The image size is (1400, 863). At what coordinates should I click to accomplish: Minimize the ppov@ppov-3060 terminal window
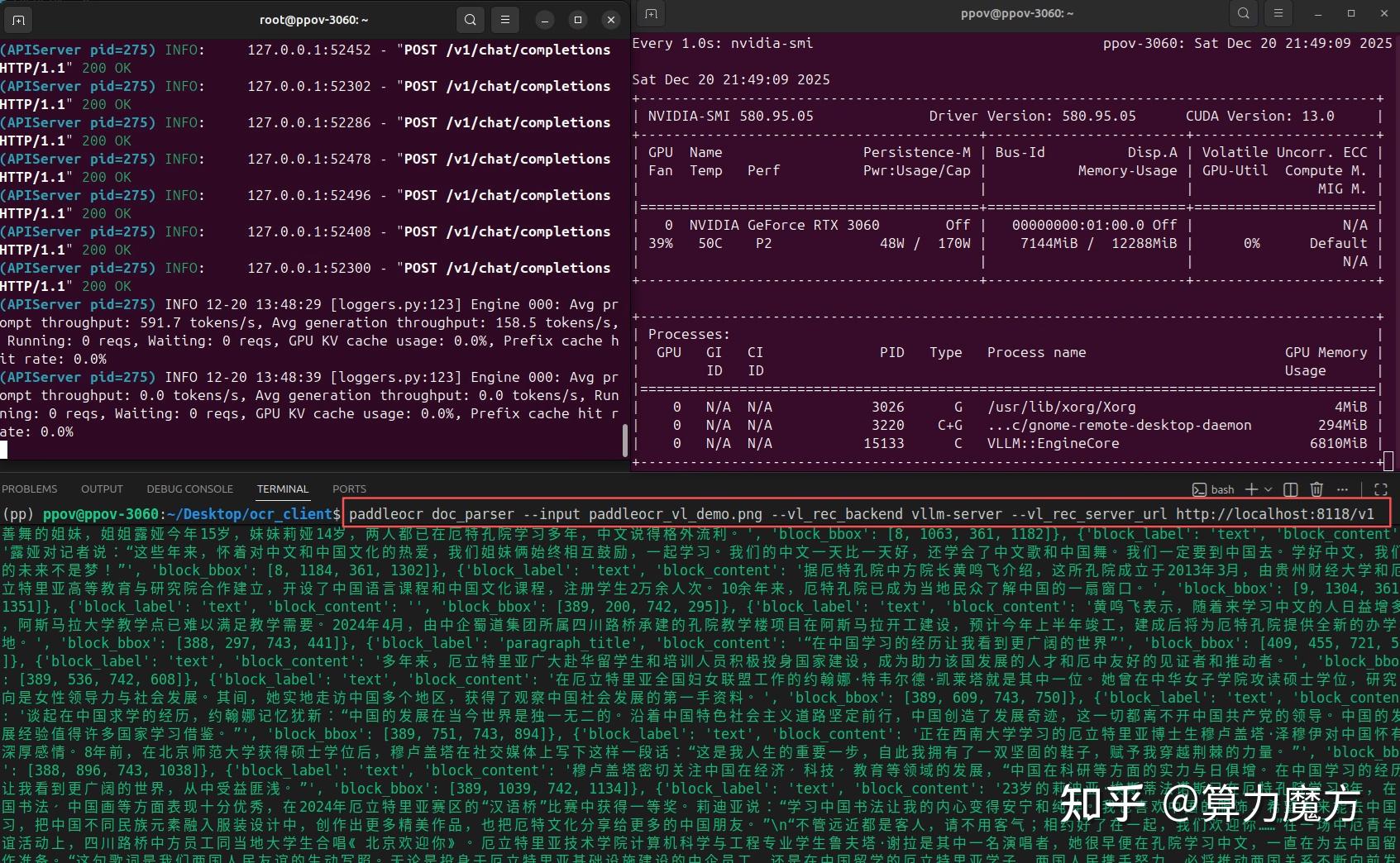tap(1318, 13)
